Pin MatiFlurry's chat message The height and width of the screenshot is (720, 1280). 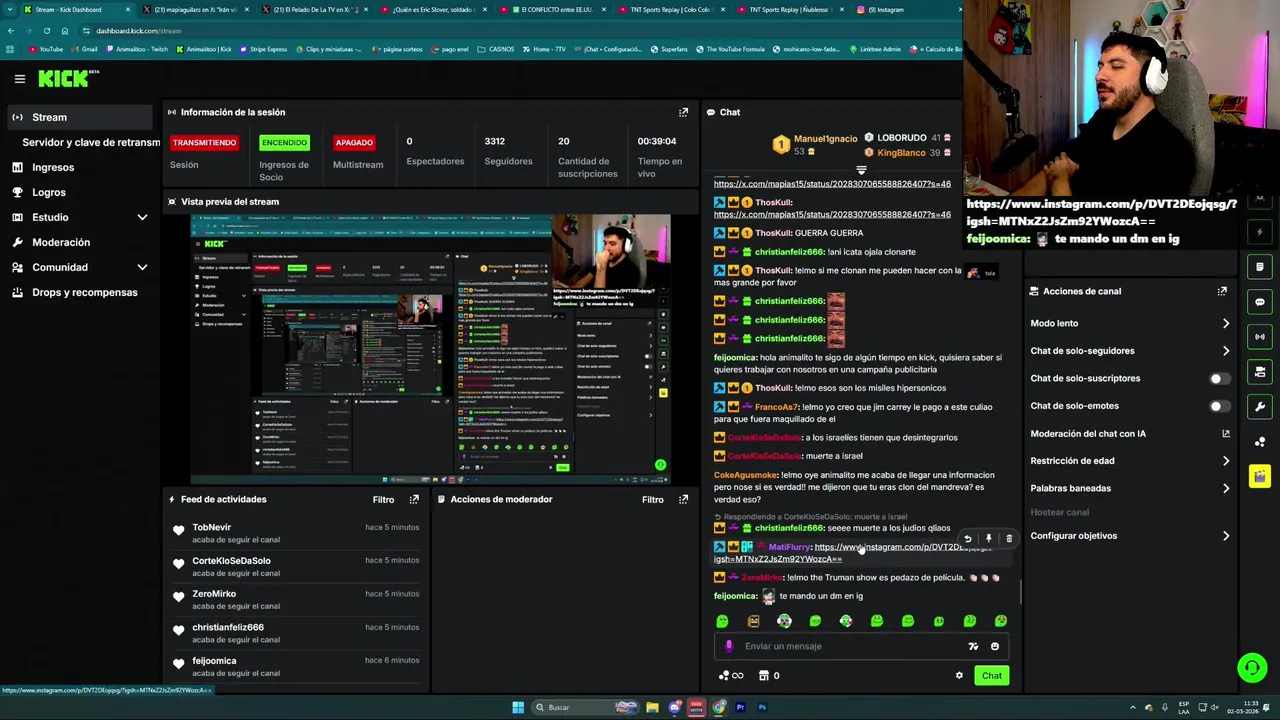coord(988,539)
